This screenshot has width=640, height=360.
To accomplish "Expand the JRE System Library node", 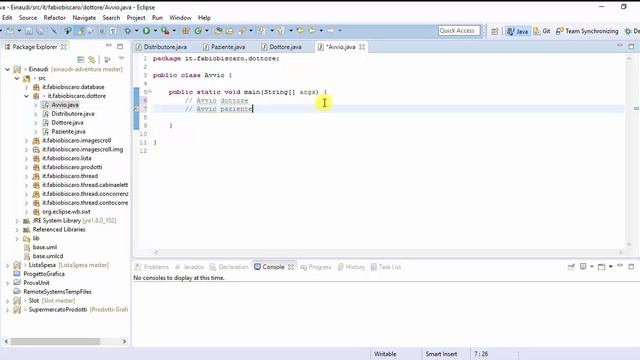I will pyautogui.click(x=17, y=221).
